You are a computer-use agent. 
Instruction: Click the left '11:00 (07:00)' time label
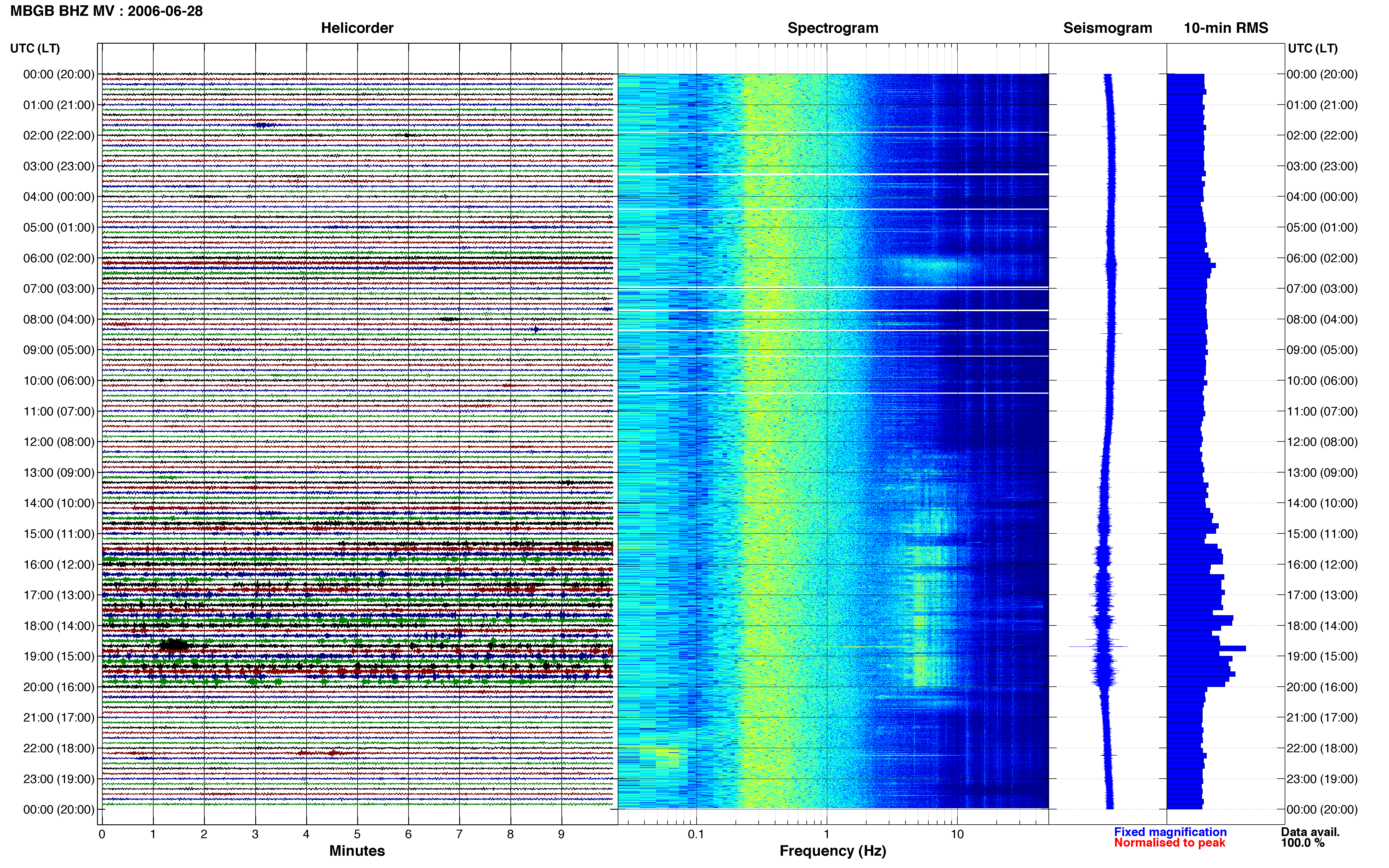click(59, 411)
